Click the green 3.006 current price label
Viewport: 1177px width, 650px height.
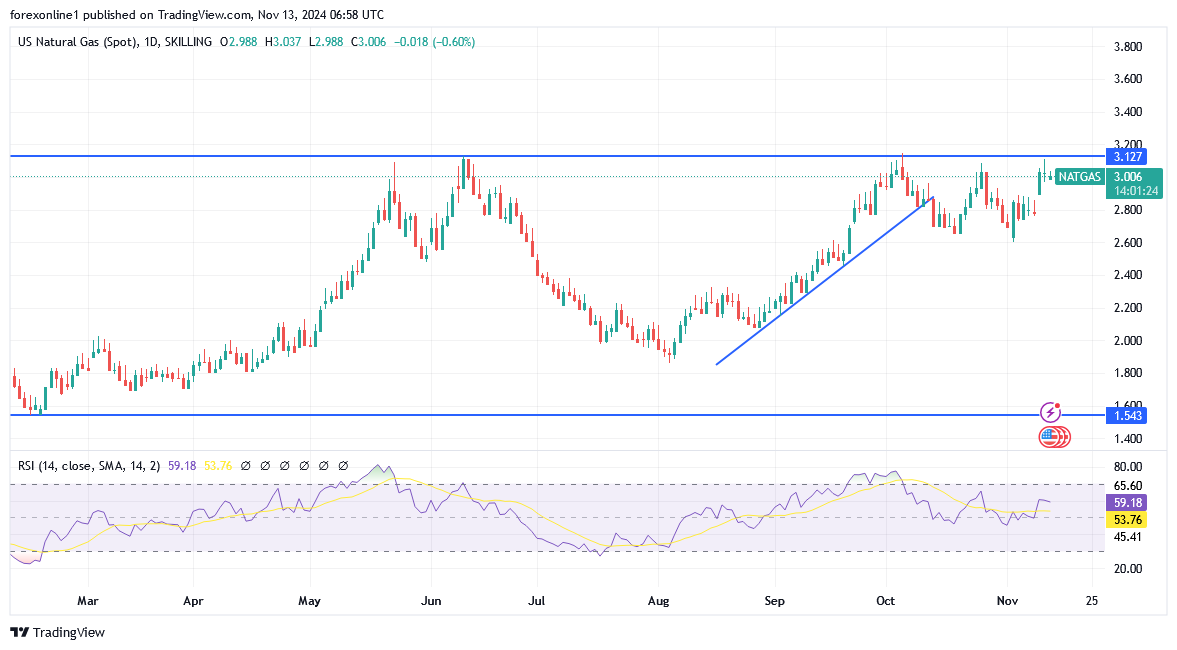(x=1127, y=177)
